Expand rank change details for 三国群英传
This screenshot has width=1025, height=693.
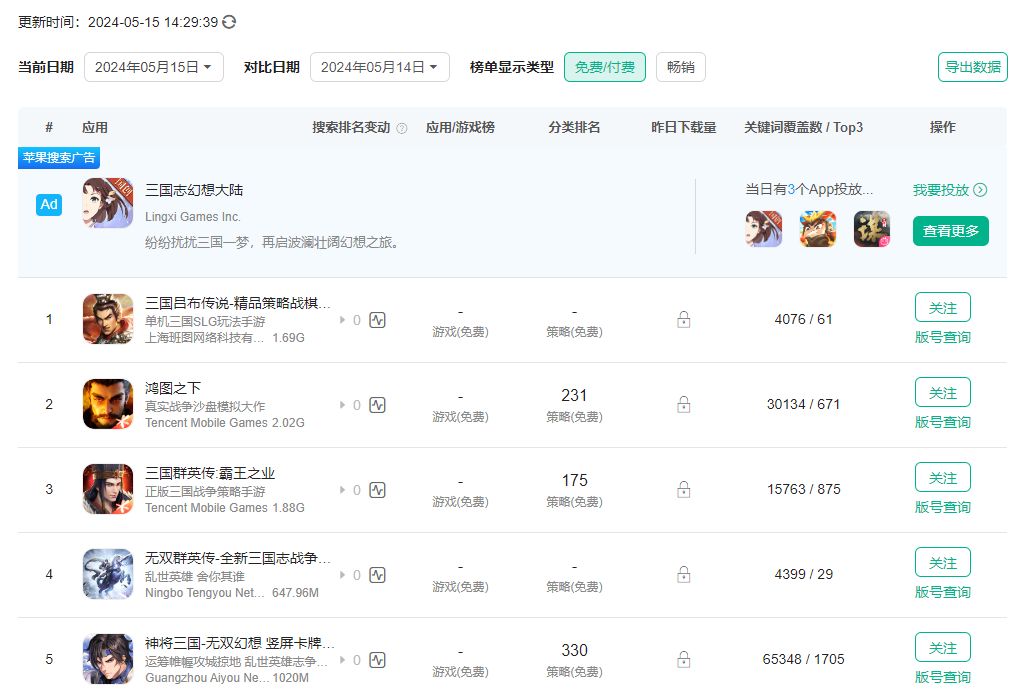click(343, 490)
